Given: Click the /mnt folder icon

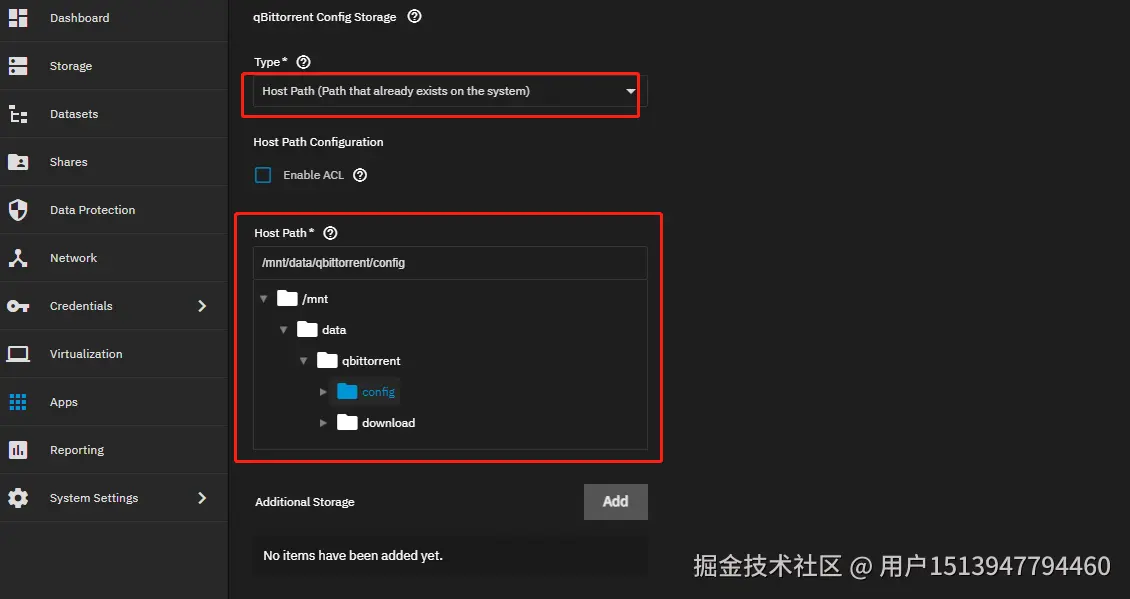Looking at the screenshot, I should [x=288, y=298].
